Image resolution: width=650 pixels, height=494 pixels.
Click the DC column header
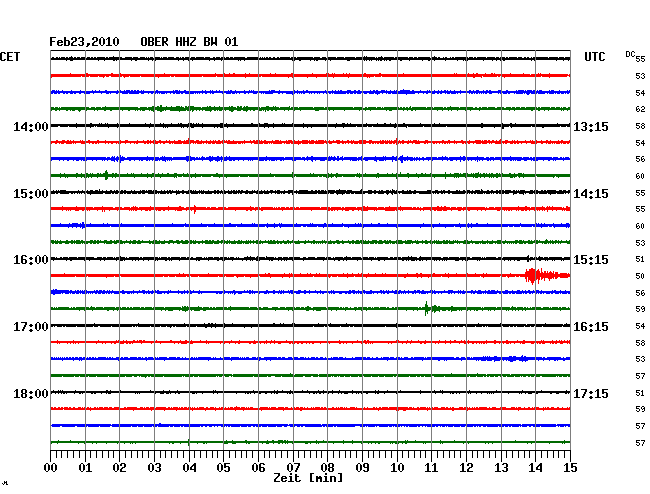click(630, 54)
